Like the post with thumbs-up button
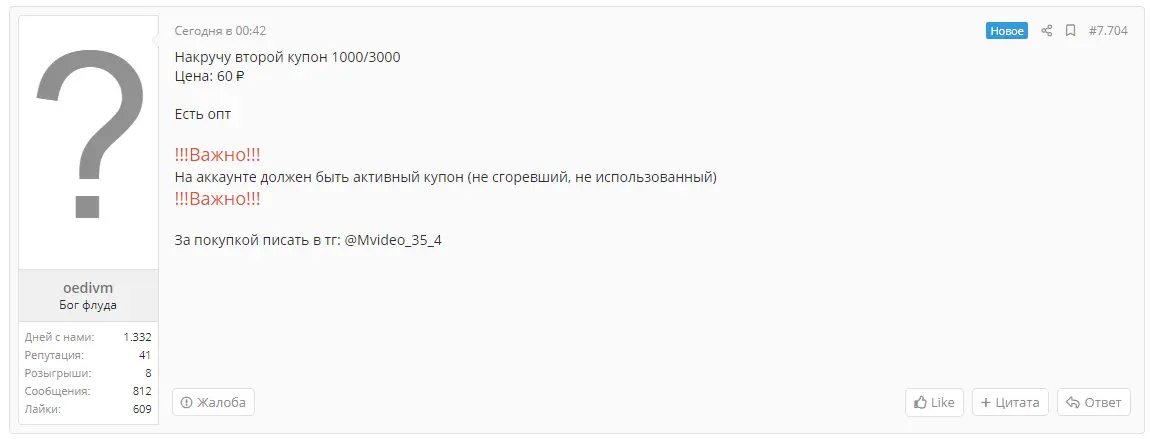 click(934, 402)
